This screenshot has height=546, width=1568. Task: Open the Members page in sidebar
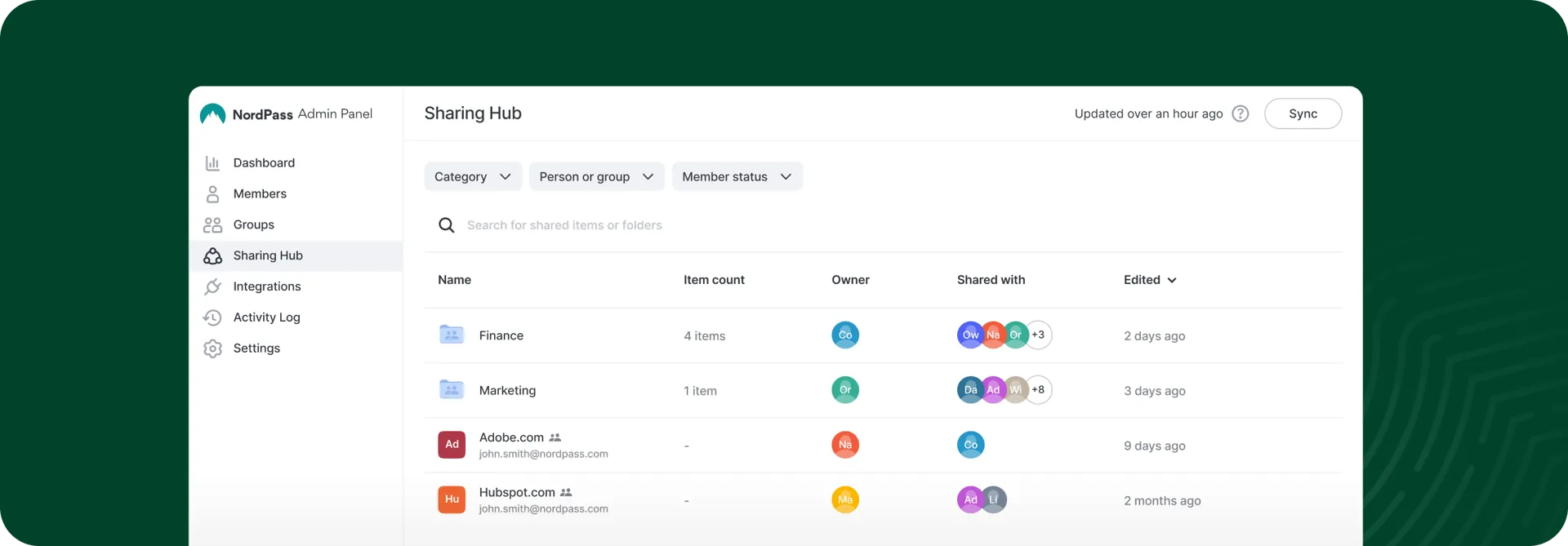click(x=260, y=194)
